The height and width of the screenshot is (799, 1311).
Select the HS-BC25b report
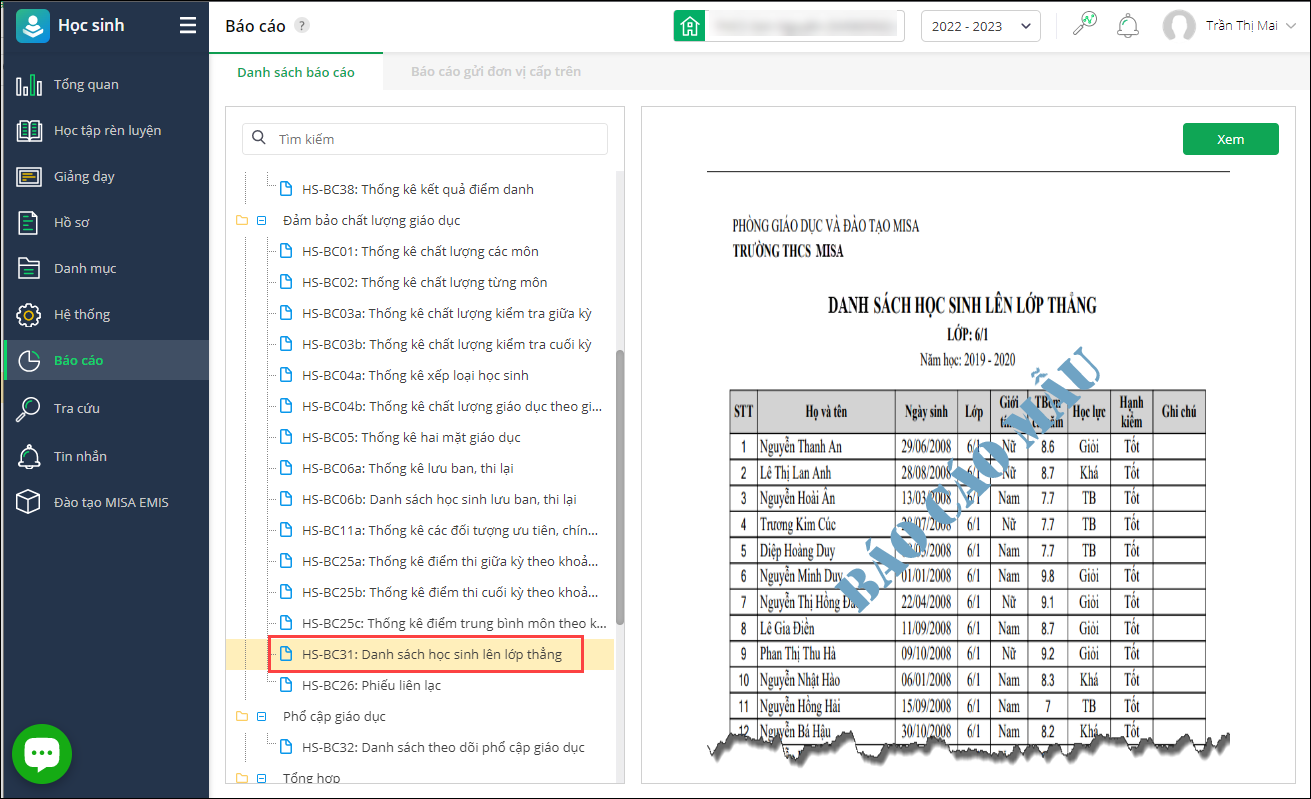(451, 593)
